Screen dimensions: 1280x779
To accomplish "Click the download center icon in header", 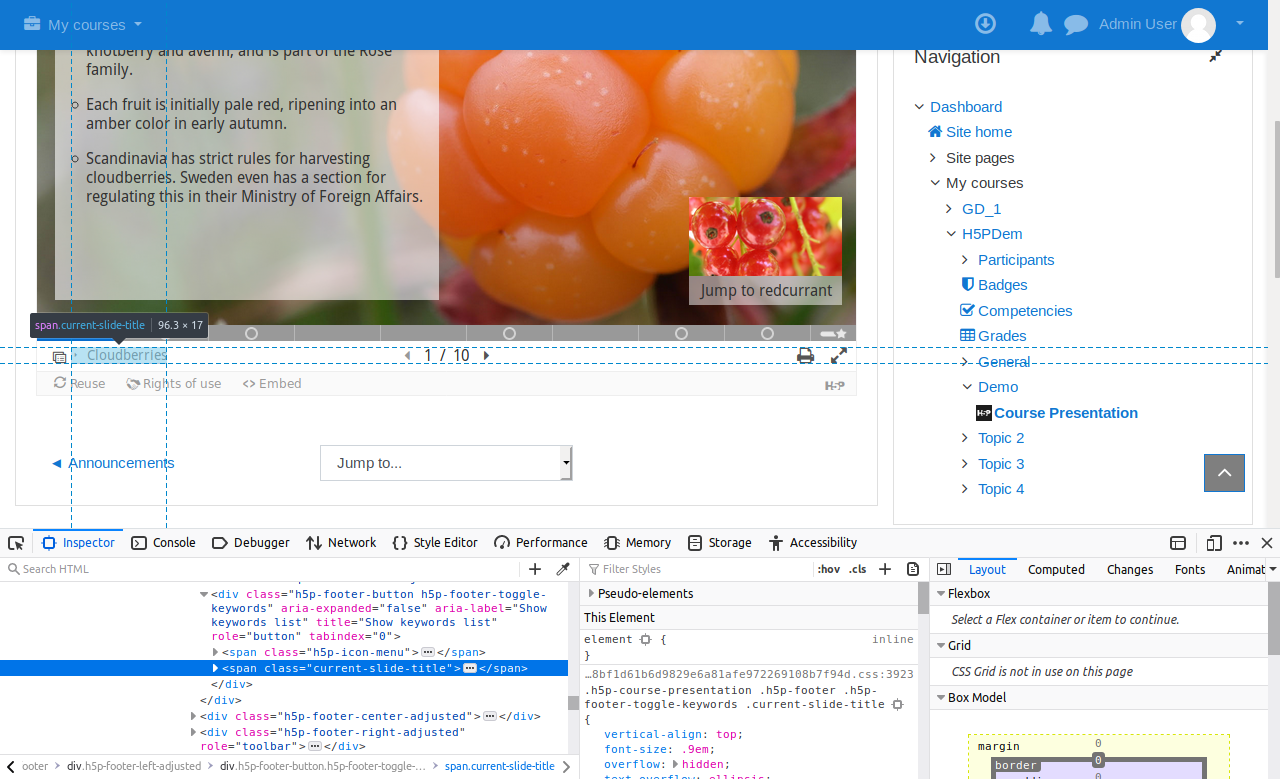I will pyautogui.click(x=985, y=24).
